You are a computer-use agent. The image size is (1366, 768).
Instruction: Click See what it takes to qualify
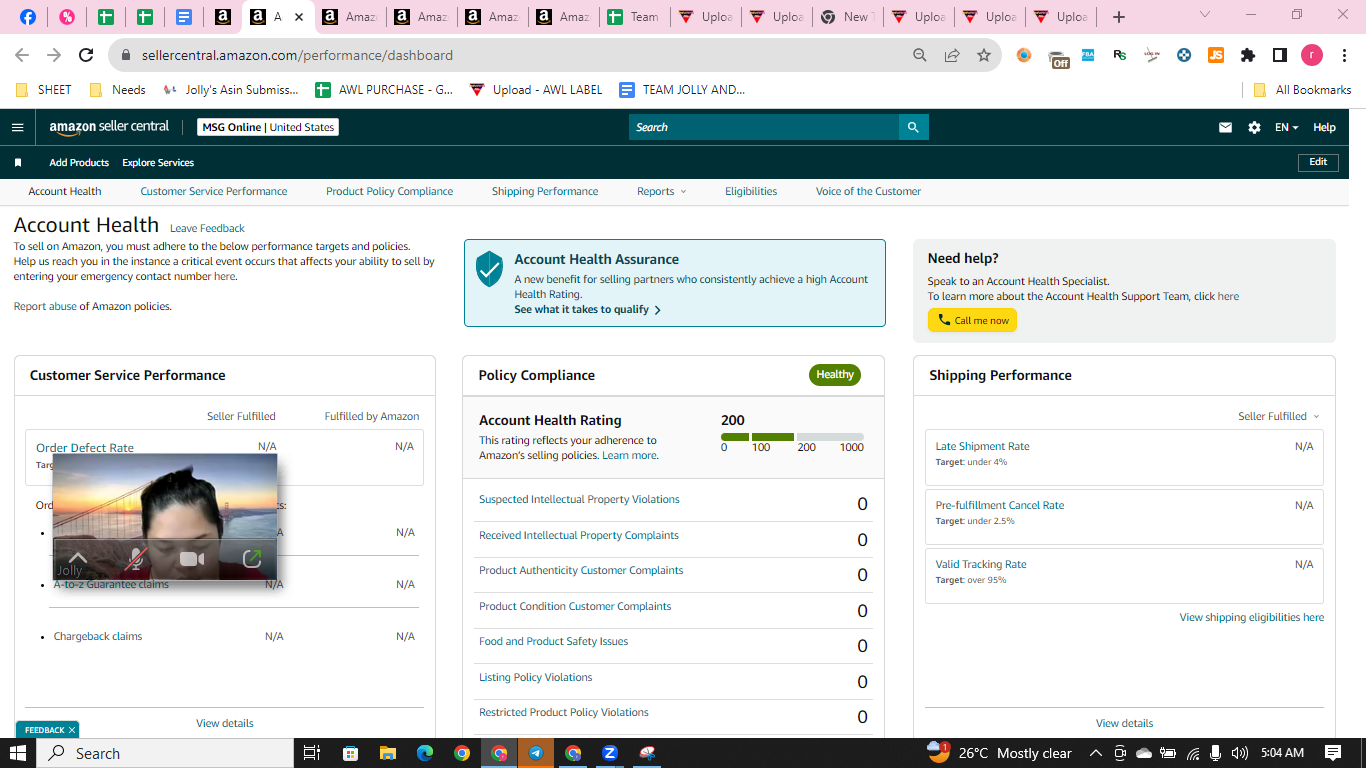tap(588, 310)
